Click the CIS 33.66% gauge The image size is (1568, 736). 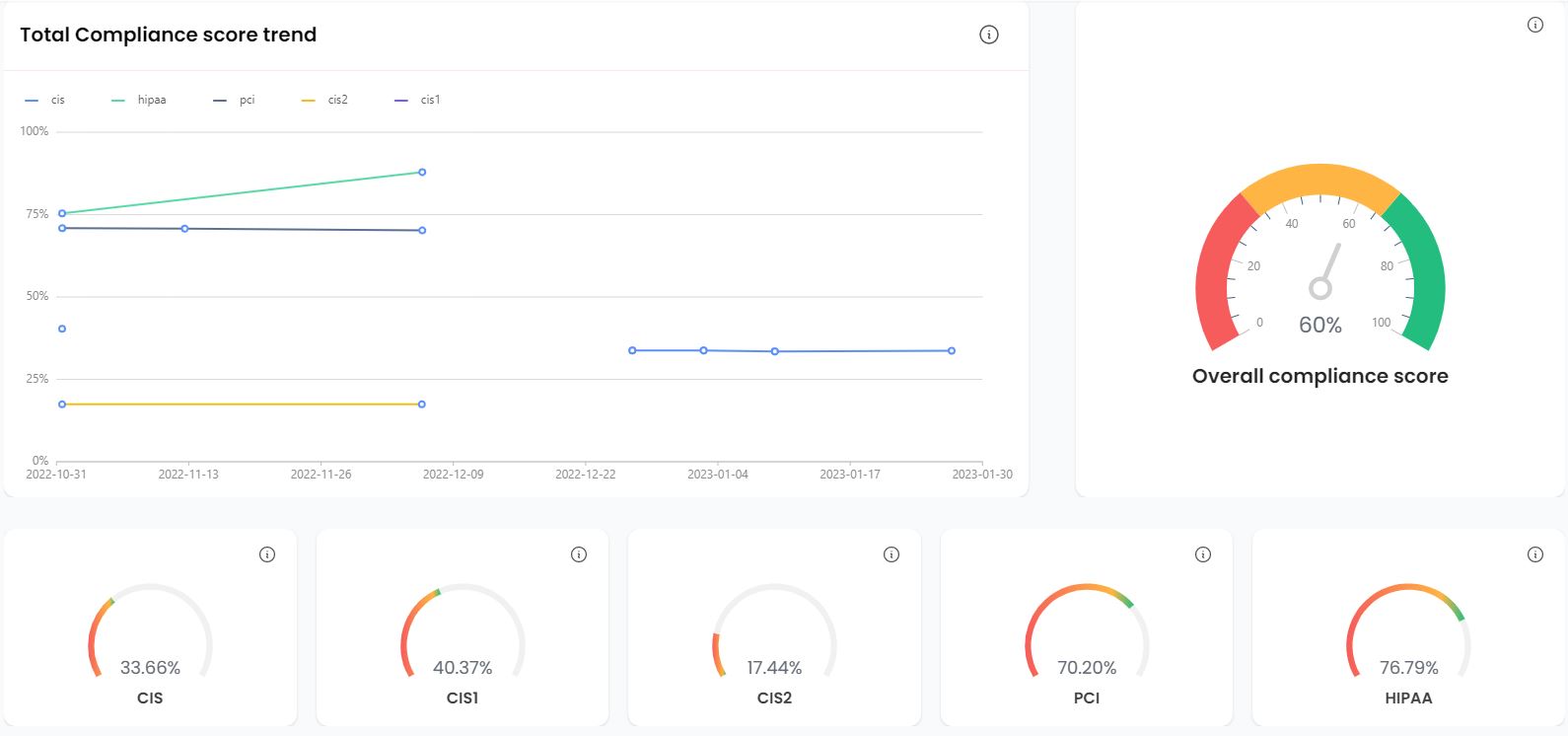coord(150,633)
